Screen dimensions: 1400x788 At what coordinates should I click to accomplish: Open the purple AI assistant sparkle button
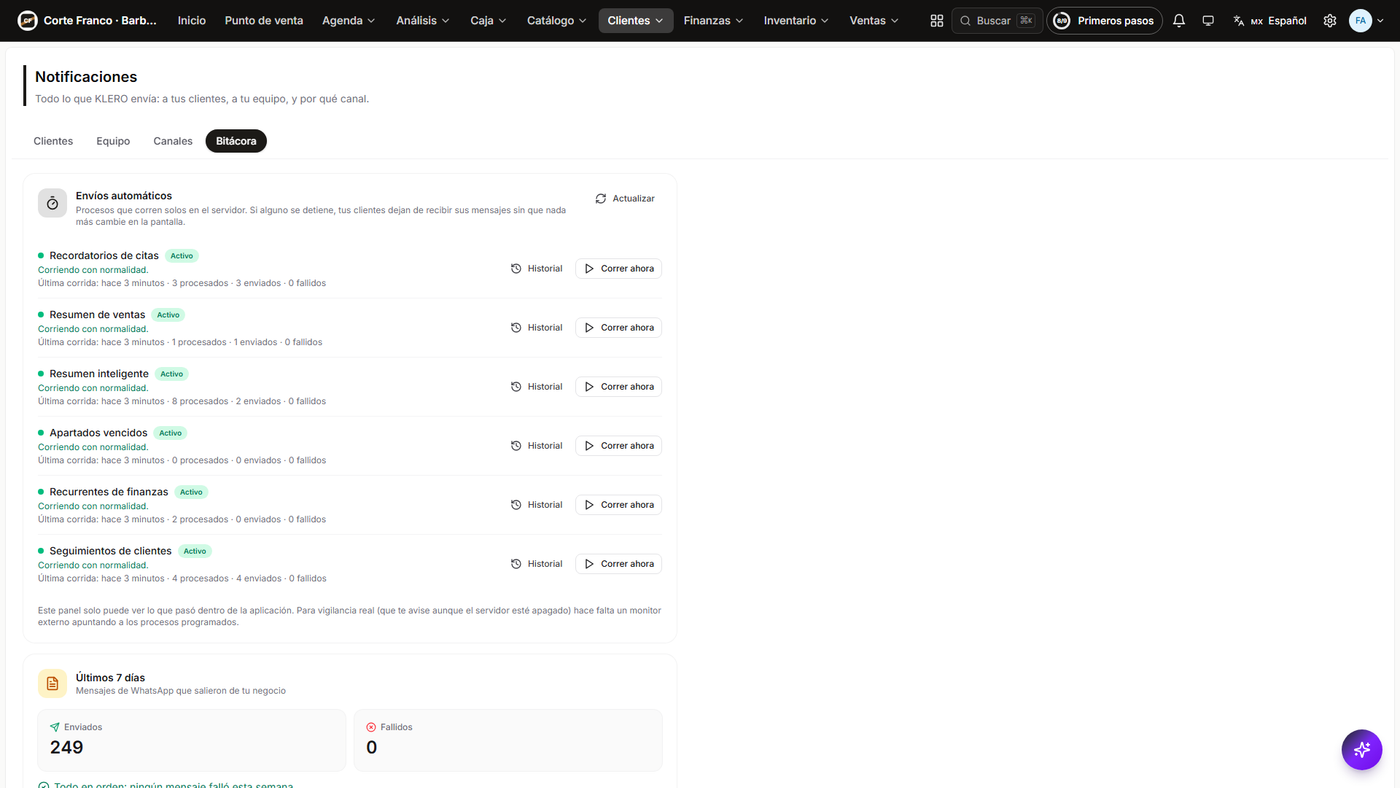tap(1362, 749)
